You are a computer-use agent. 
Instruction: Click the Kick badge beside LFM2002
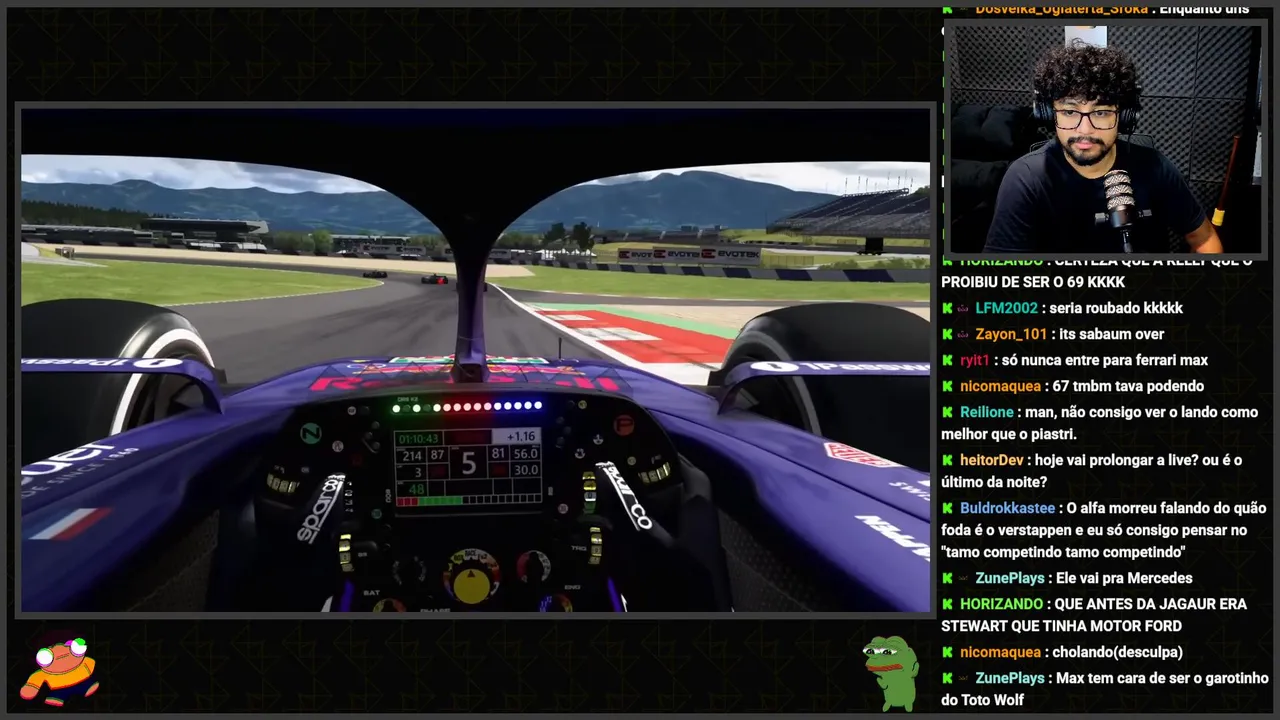pyautogui.click(x=947, y=308)
